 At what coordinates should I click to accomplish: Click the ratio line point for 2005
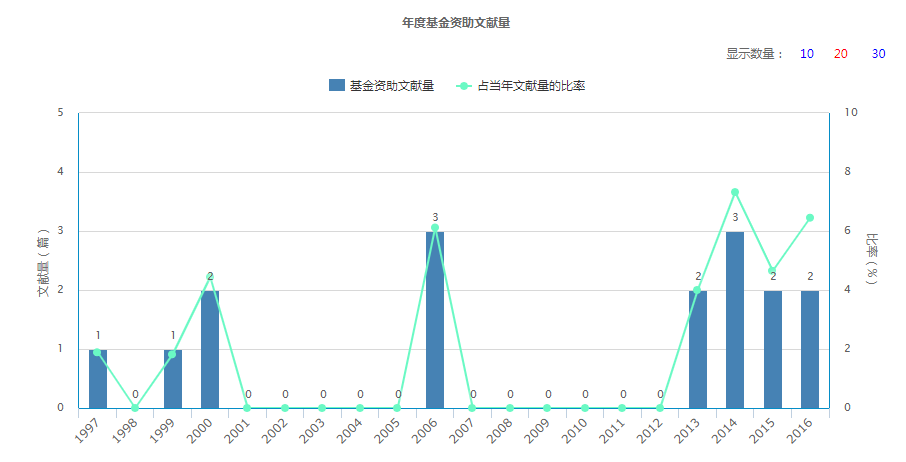click(x=397, y=408)
